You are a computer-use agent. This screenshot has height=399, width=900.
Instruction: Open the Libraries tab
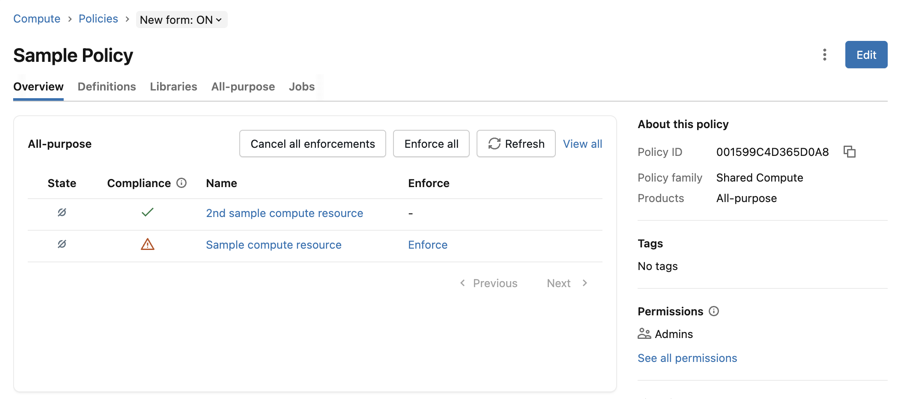click(x=173, y=87)
